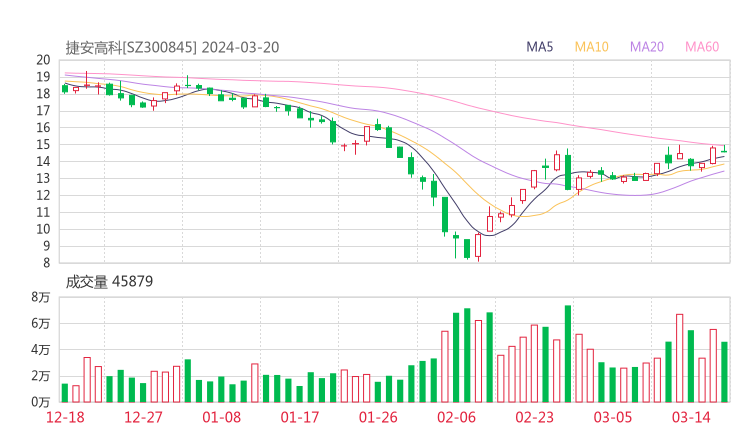This screenshot has width=740, height=440.
Task: Click the 成交量 45879 volume label
Action: pyautogui.click(x=109, y=282)
